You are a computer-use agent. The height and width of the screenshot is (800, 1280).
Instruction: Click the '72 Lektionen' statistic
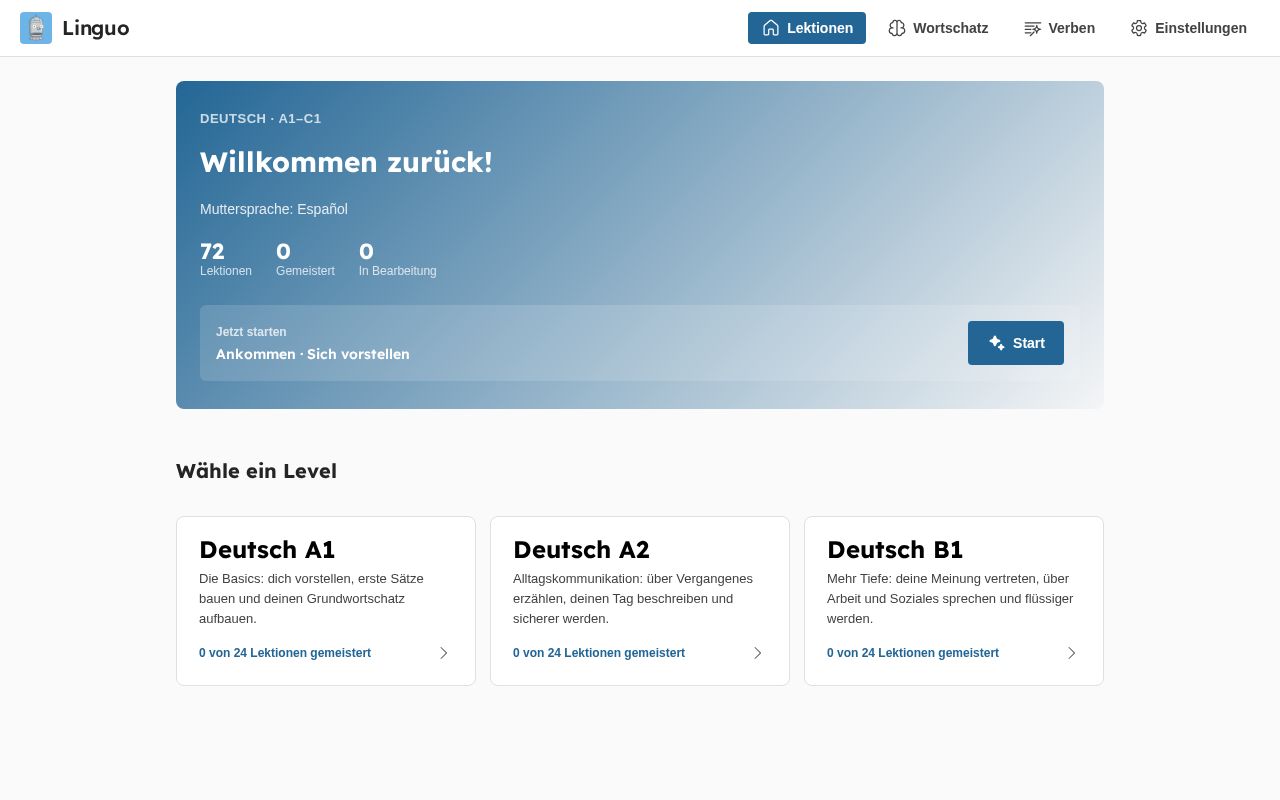tap(226, 259)
